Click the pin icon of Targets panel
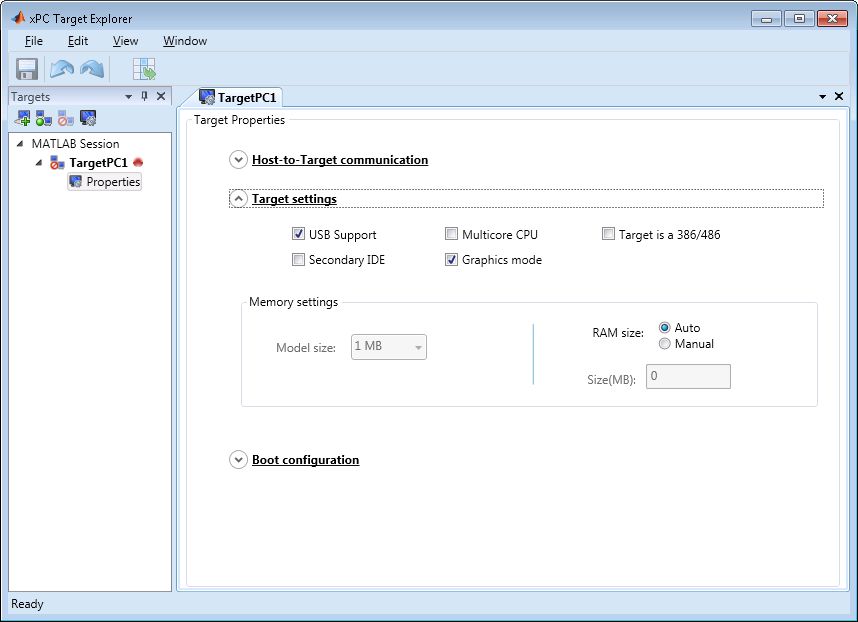858x622 pixels. pyautogui.click(x=144, y=96)
